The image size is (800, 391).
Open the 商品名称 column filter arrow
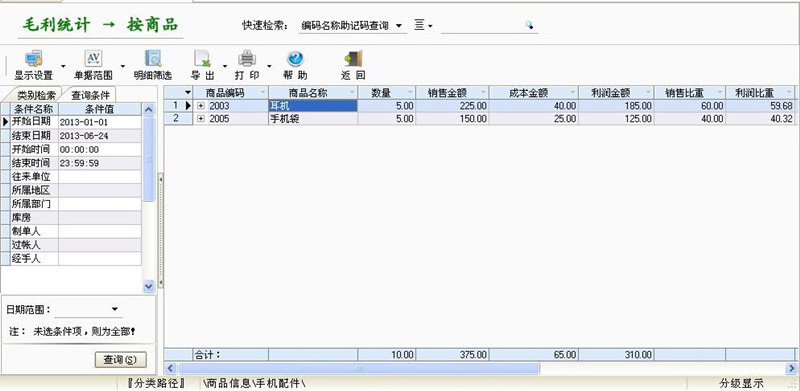pos(352,92)
